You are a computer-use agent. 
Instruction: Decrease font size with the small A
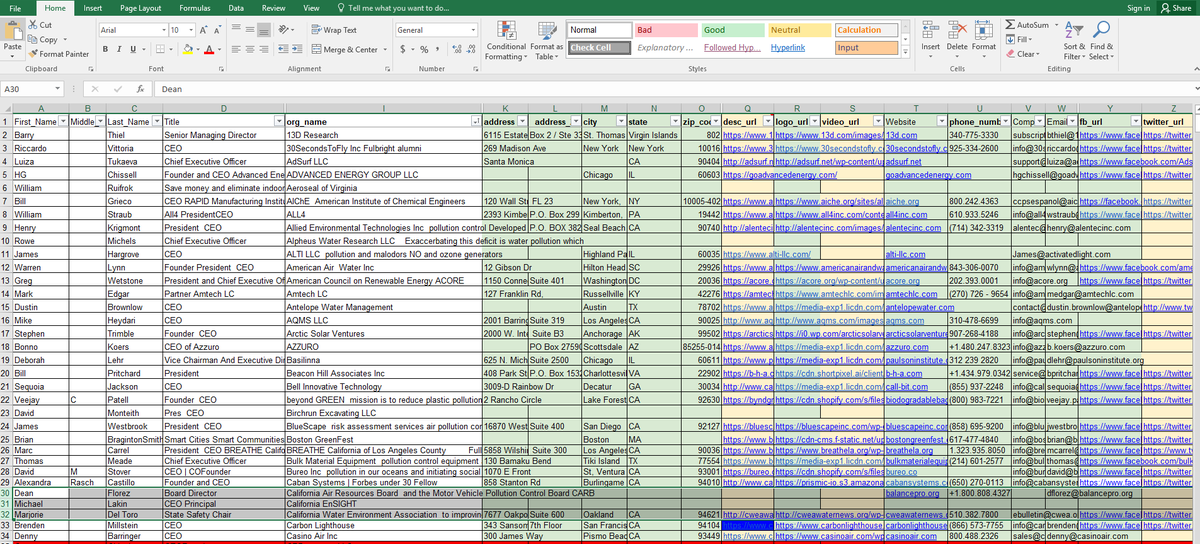(x=219, y=31)
